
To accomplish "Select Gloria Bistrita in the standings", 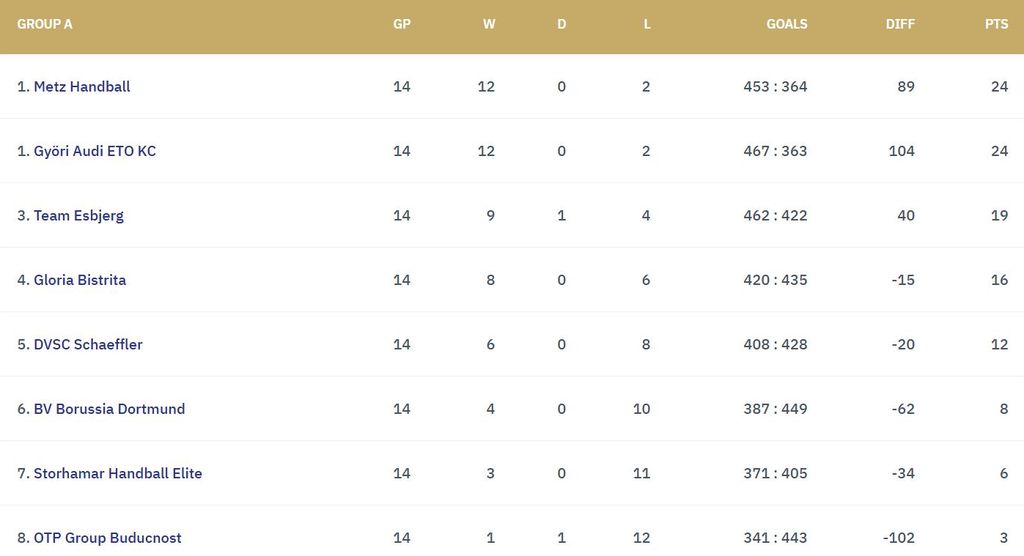I will [x=79, y=280].
